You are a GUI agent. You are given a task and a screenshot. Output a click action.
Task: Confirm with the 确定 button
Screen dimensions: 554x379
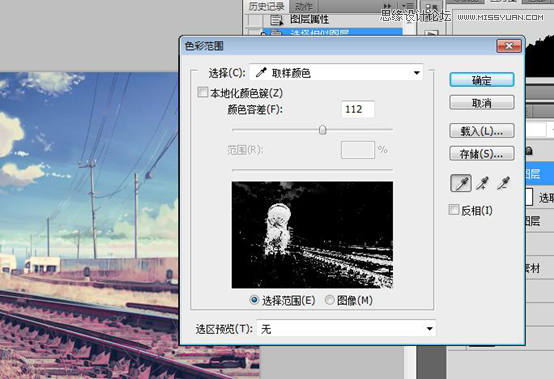tap(482, 80)
